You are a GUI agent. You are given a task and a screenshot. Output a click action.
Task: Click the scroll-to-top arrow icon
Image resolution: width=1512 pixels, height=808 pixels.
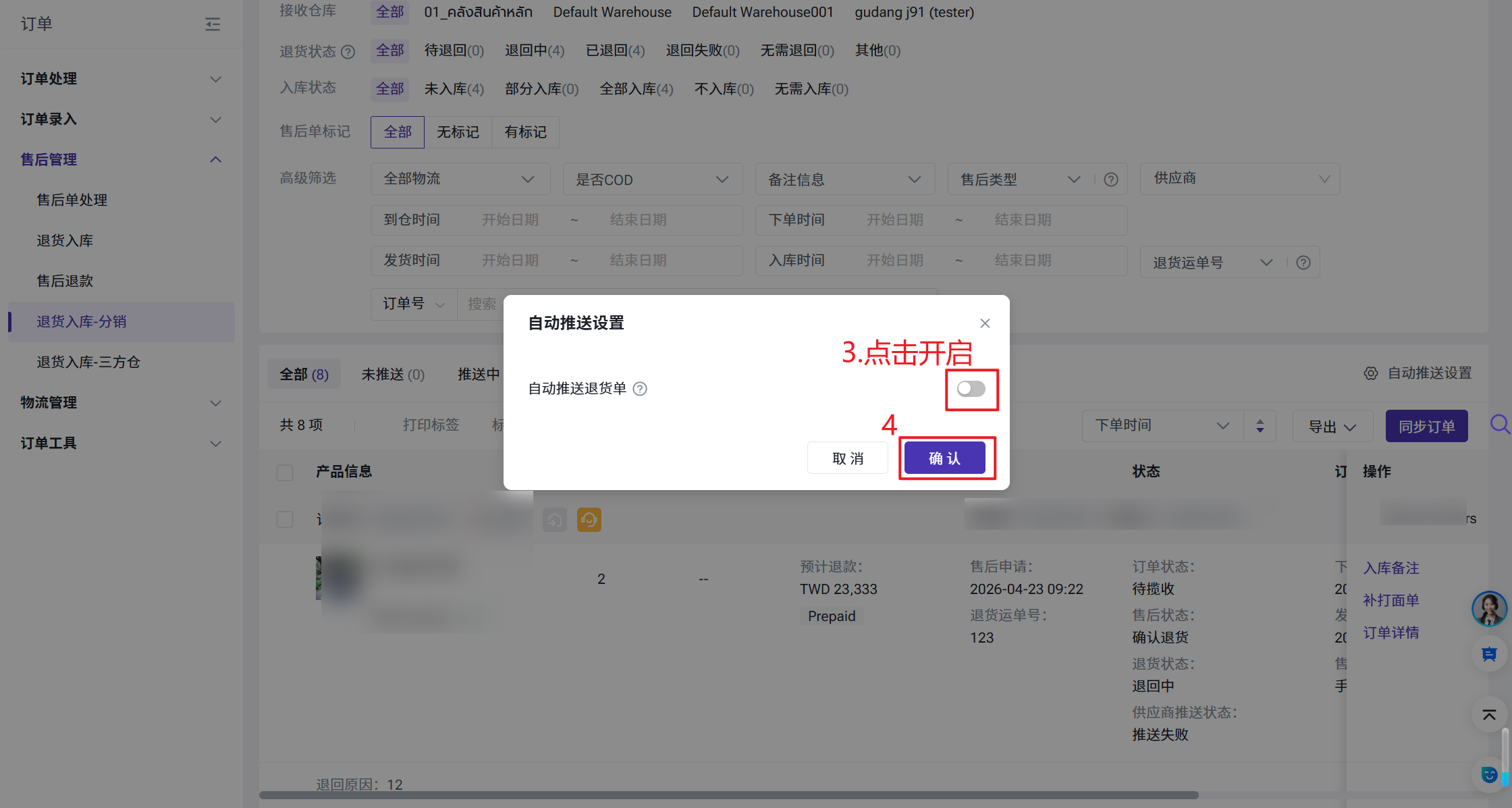point(1488,715)
